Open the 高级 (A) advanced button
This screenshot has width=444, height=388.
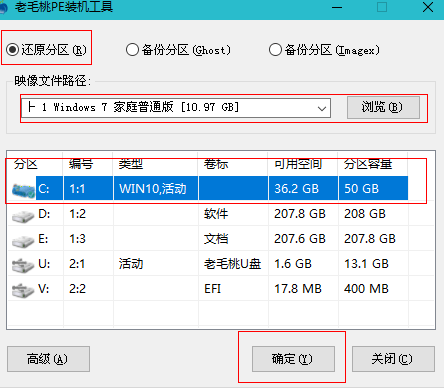[x=48, y=359]
